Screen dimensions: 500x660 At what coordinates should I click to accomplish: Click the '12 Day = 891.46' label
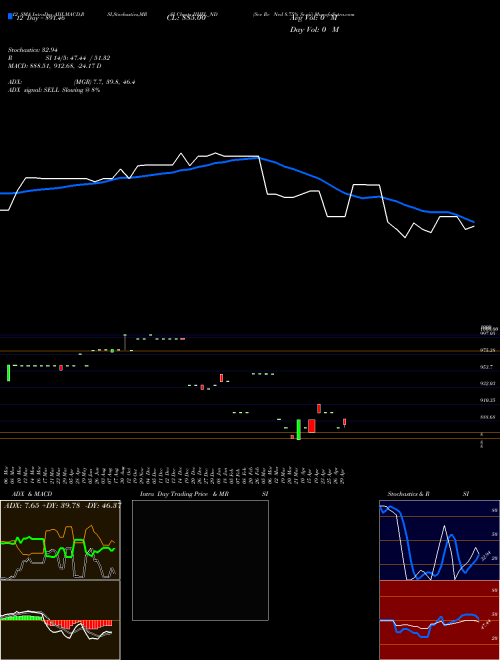pos(39,18)
